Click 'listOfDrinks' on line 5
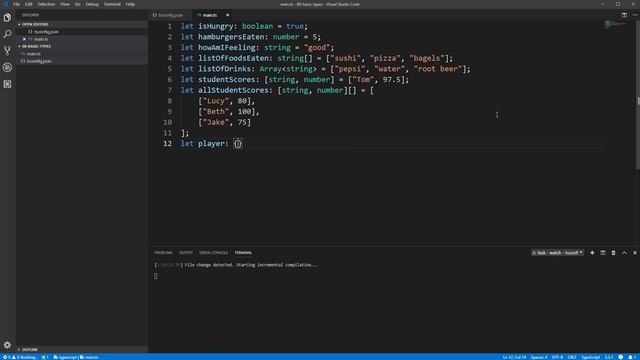This screenshot has height=360, width=640. (224, 69)
